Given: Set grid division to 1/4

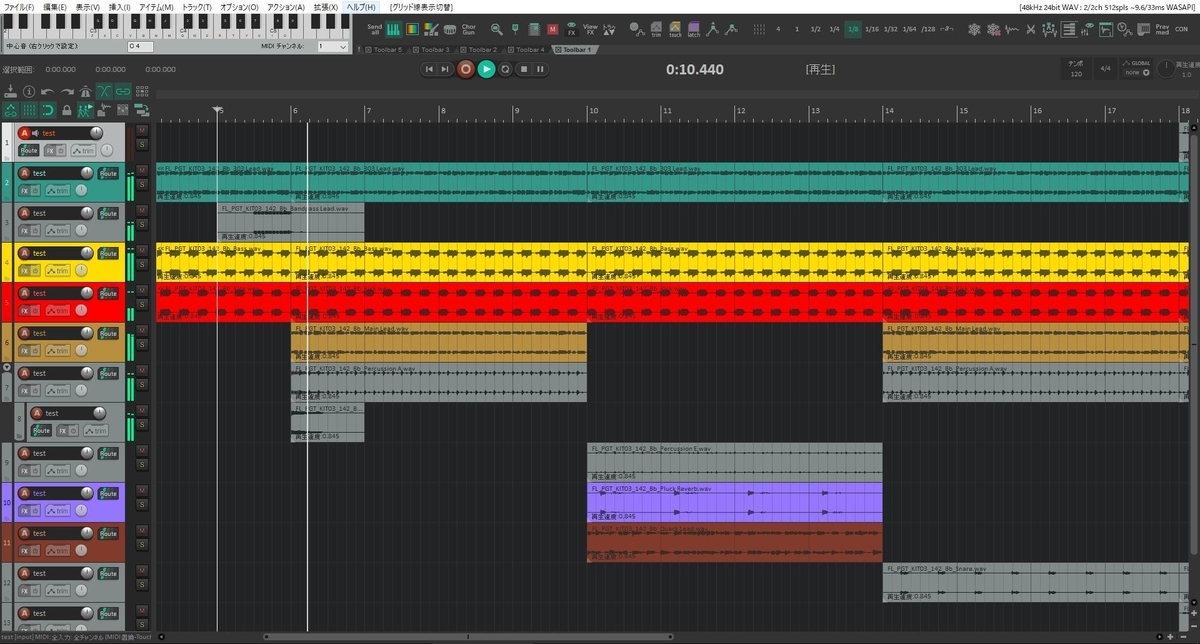Looking at the screenshot, I should point(834,30).
